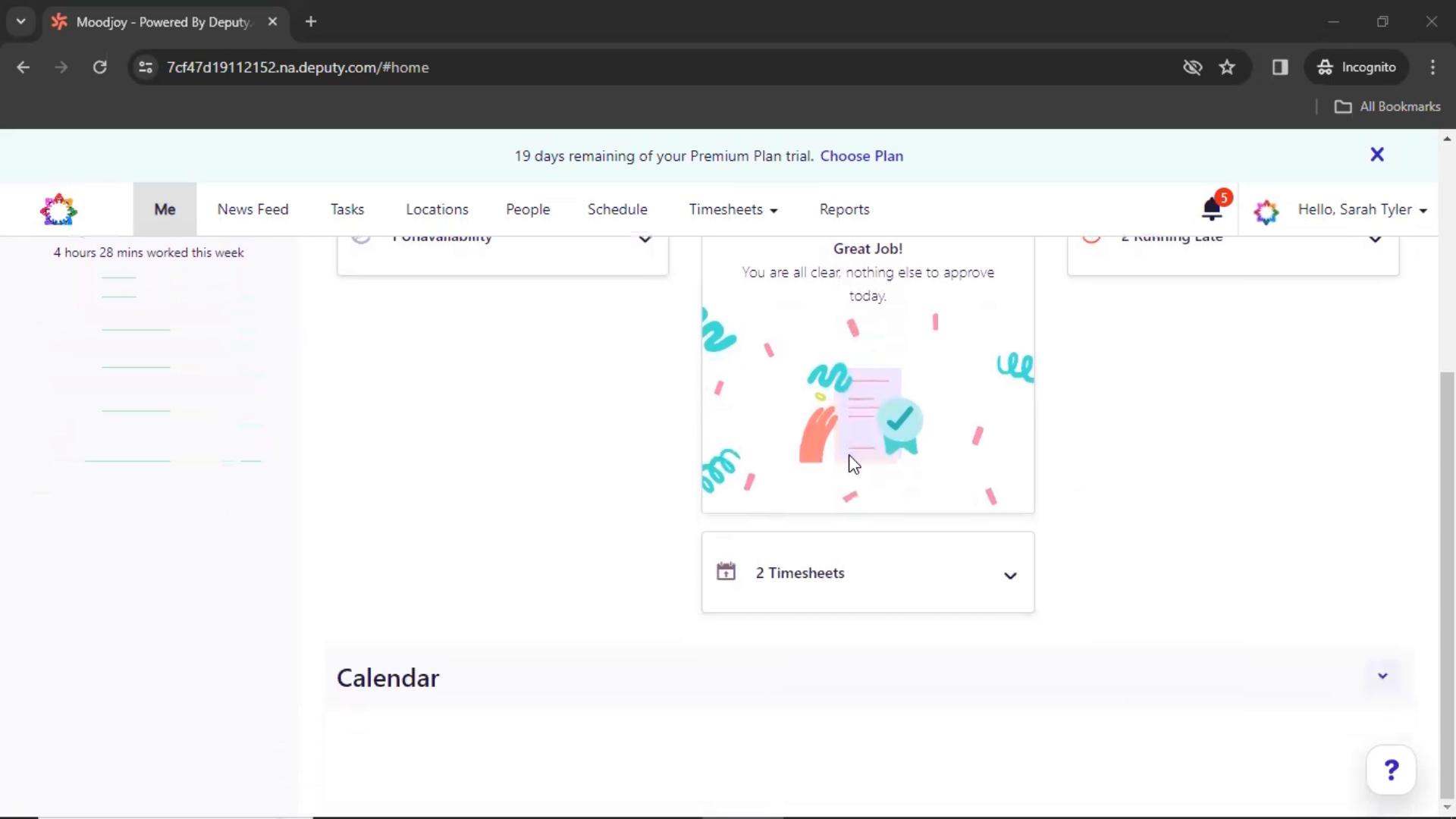Dismiss the Premium Plan trial banner
Viewport: 1456px width, 819px height.
point(1377,154)
